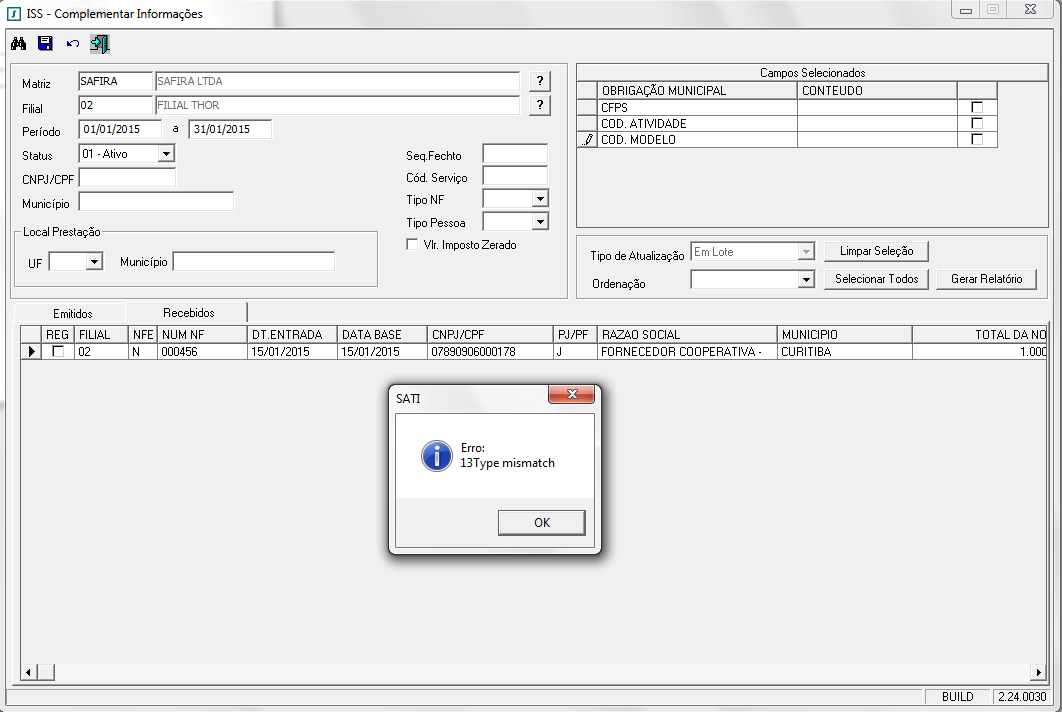Screen dimensions: 1062x712
Task: Click the binoculars search icon
Action: [x=18, y=44]
